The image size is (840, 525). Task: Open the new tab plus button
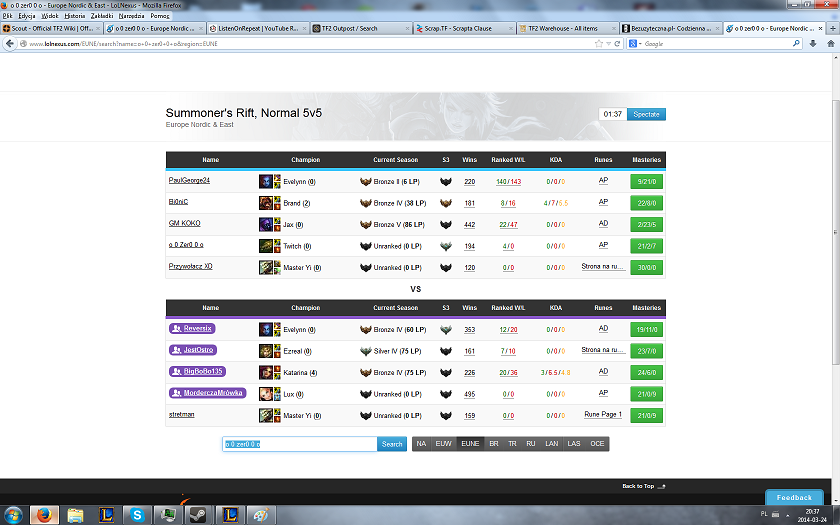coord(833,28)
